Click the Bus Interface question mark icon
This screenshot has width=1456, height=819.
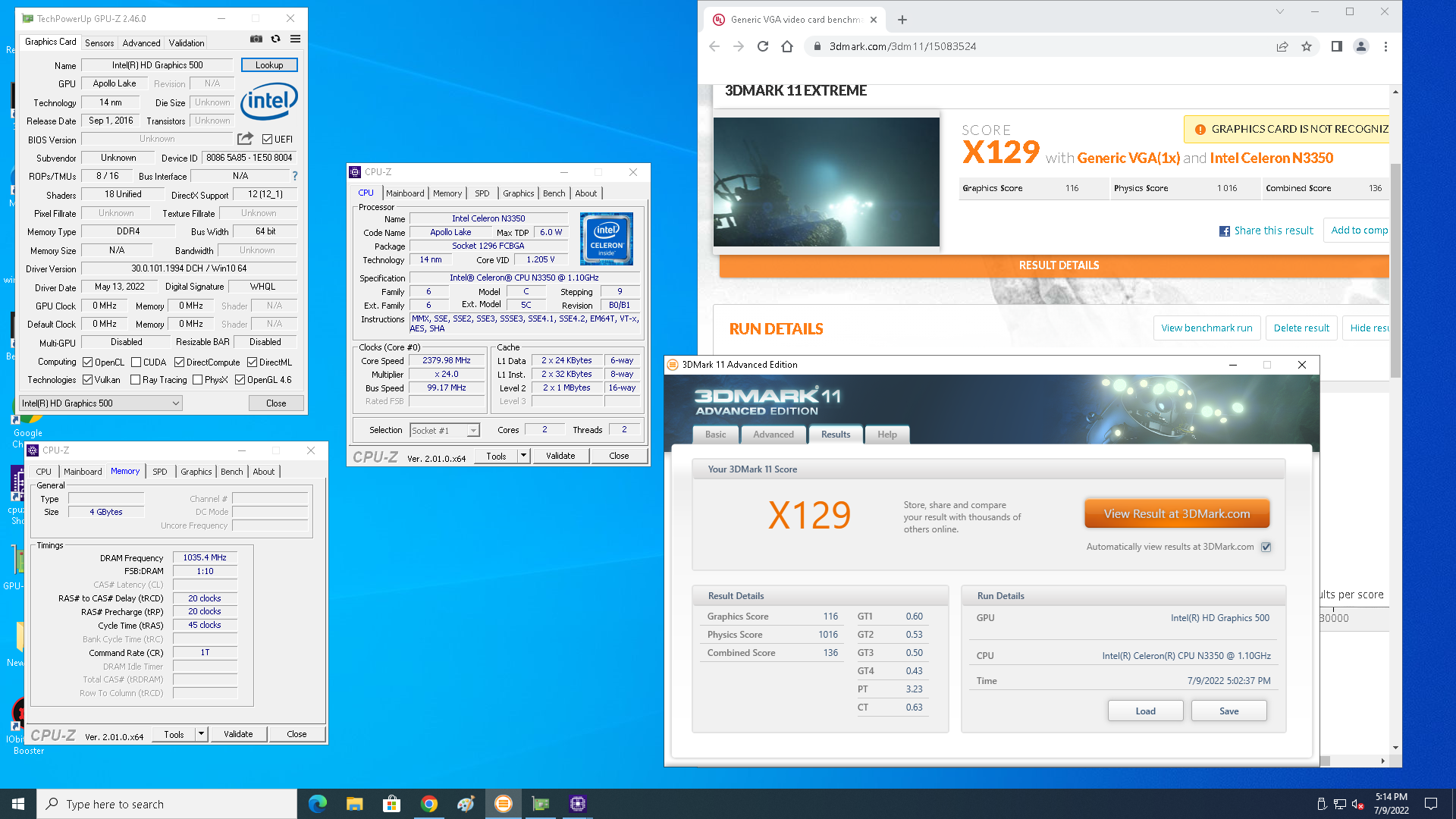(x=295, y=176)
